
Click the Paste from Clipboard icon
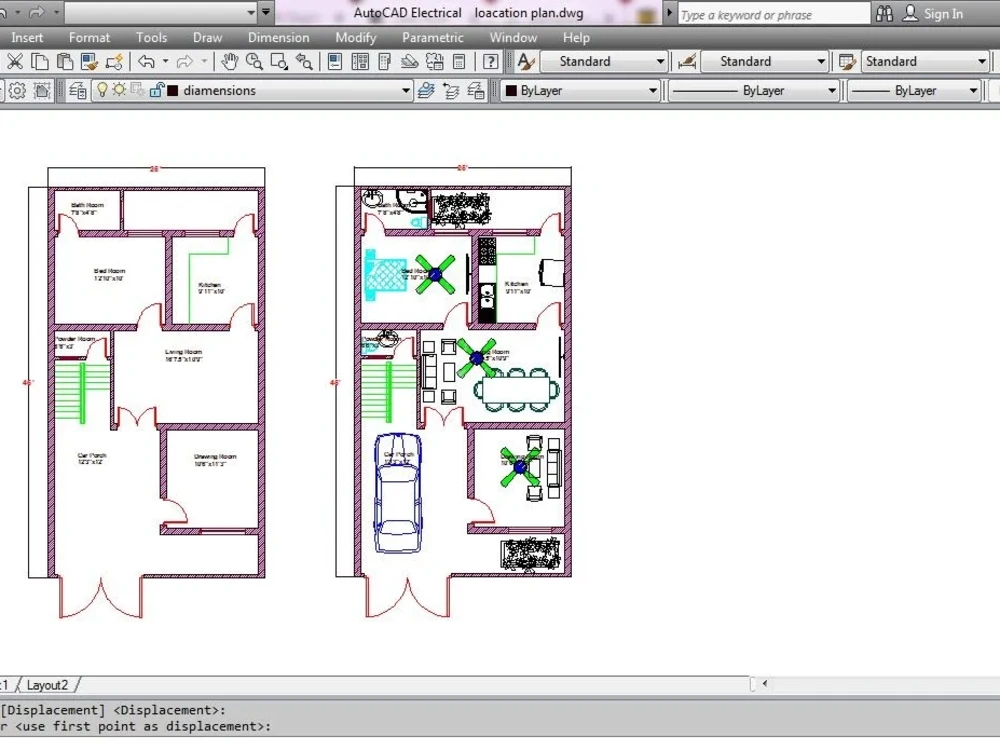click(x=63, y=61)
